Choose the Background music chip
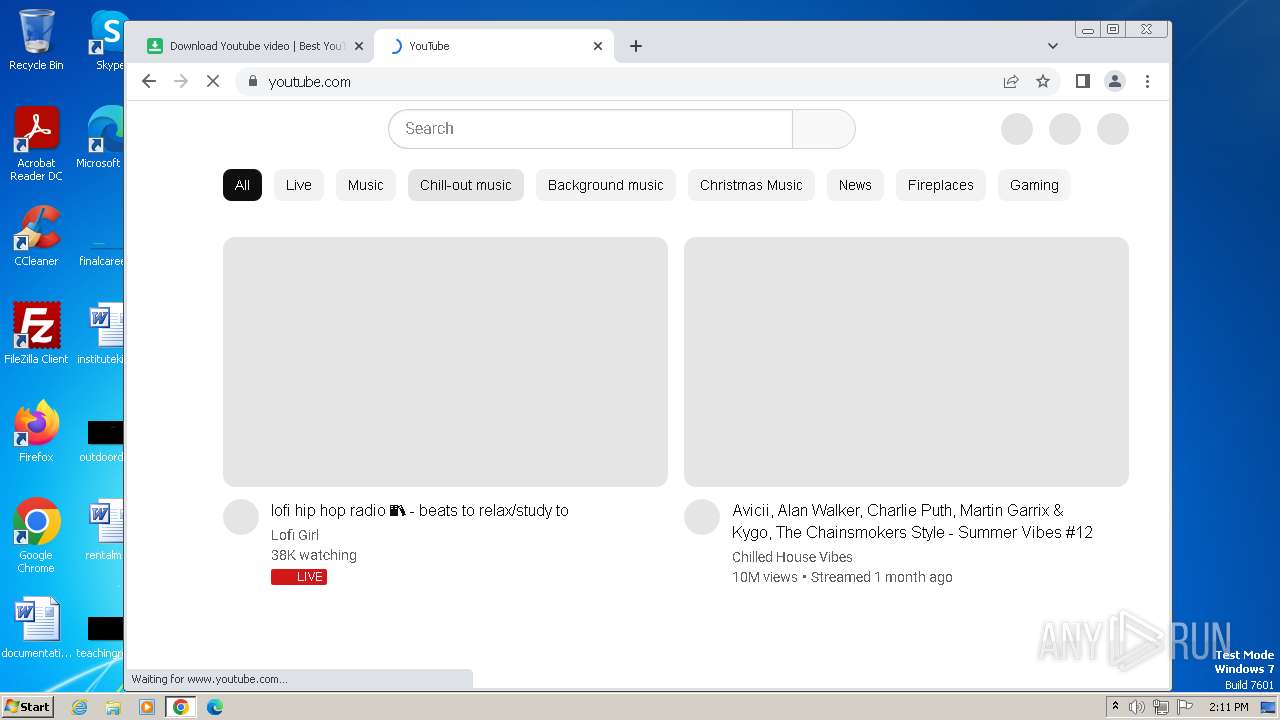1280x720 pixels. click(x=606, y=185)
